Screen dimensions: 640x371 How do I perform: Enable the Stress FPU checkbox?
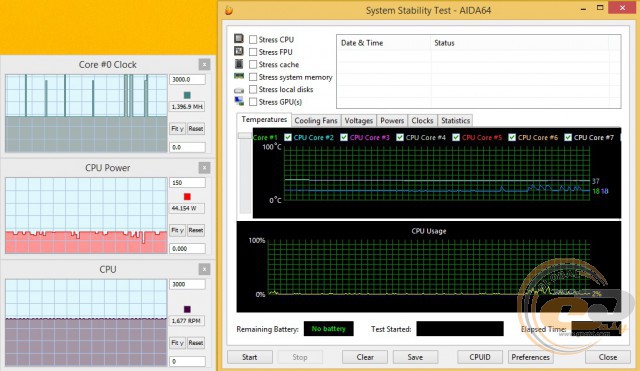253,52
